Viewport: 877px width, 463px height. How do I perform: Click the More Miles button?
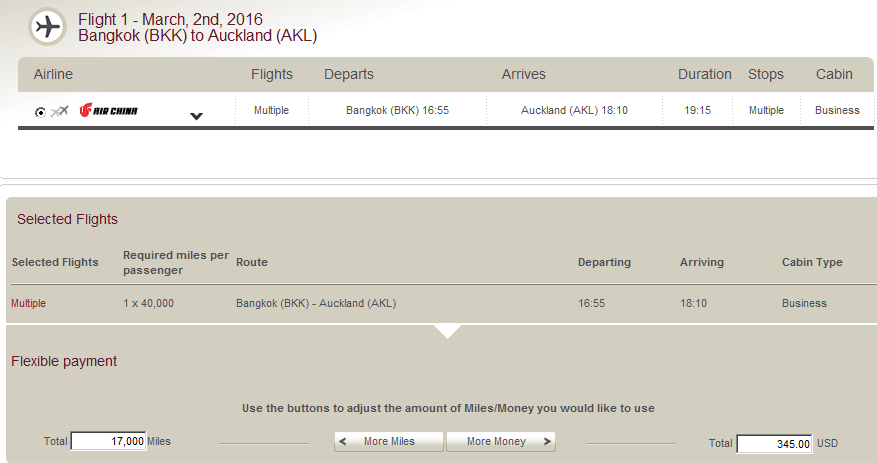coord(389,441)
